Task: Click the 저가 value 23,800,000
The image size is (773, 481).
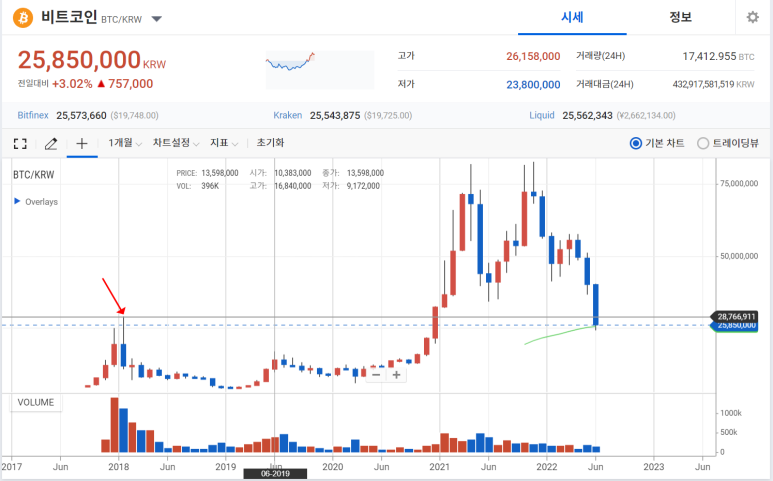Action: tap(533, 85)
